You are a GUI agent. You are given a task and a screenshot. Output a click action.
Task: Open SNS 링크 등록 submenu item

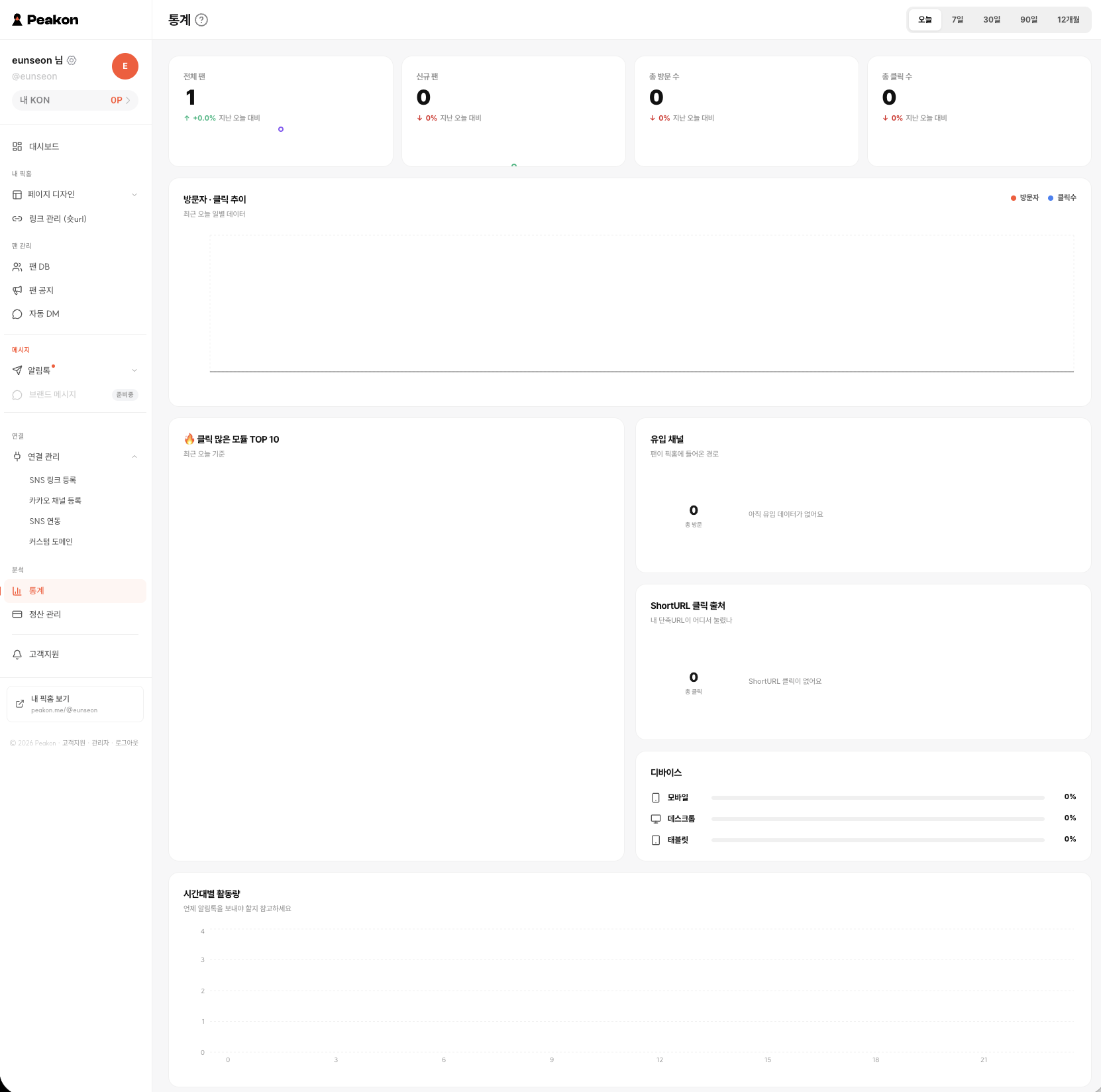coord(53,480)
